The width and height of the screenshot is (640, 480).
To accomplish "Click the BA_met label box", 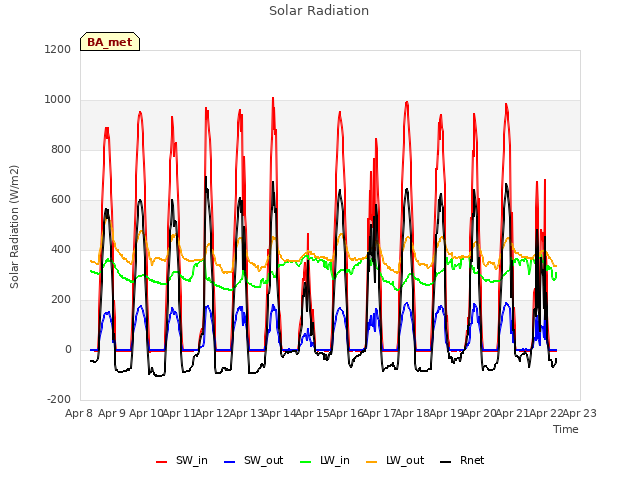I will coord(110,42).
